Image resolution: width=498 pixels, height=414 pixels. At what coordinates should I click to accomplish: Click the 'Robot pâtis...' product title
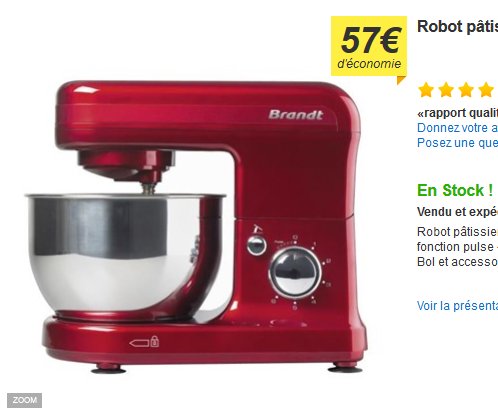tap(457, 27)
